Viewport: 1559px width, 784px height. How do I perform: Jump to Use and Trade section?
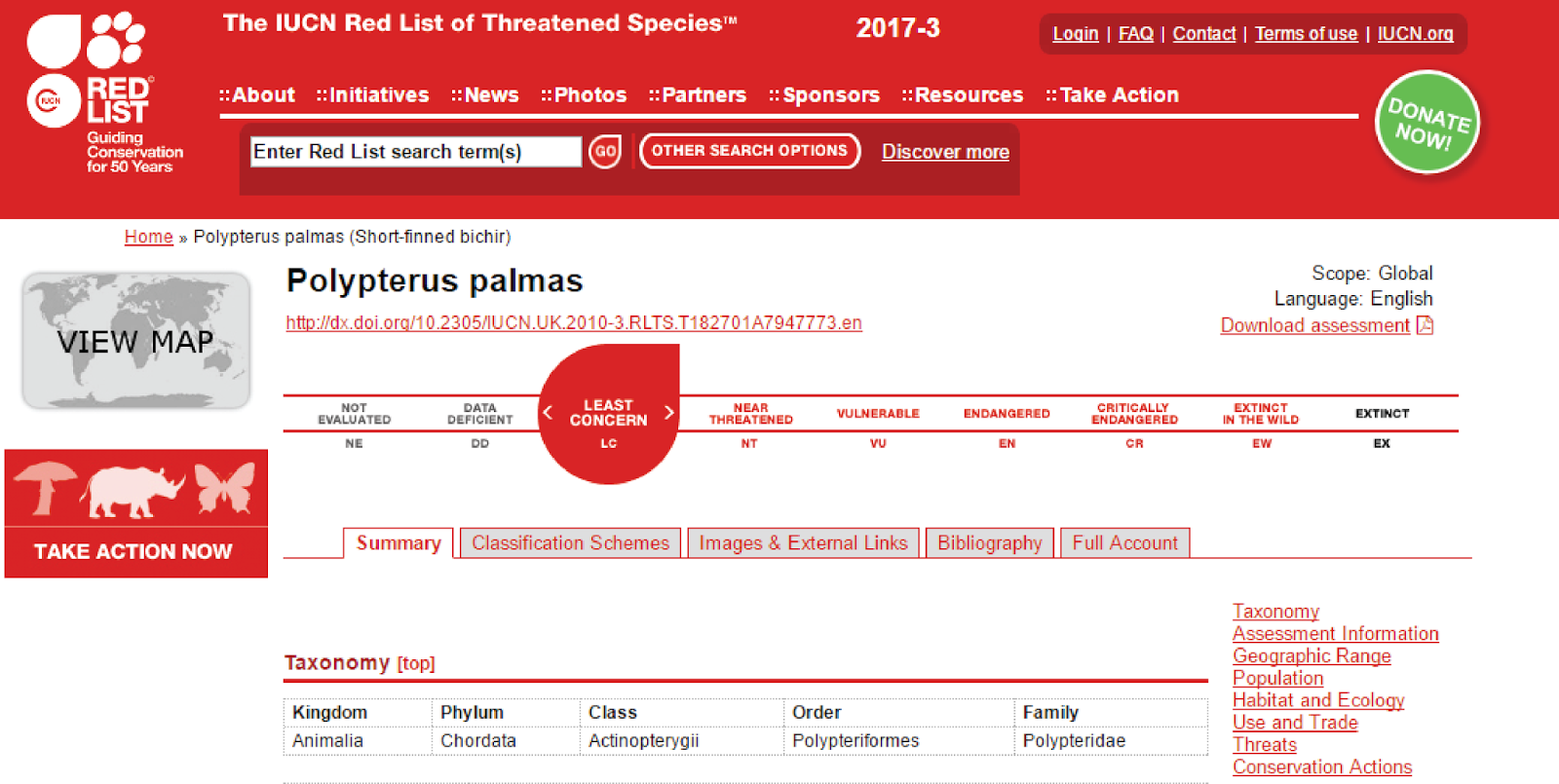click(1295, 723)
